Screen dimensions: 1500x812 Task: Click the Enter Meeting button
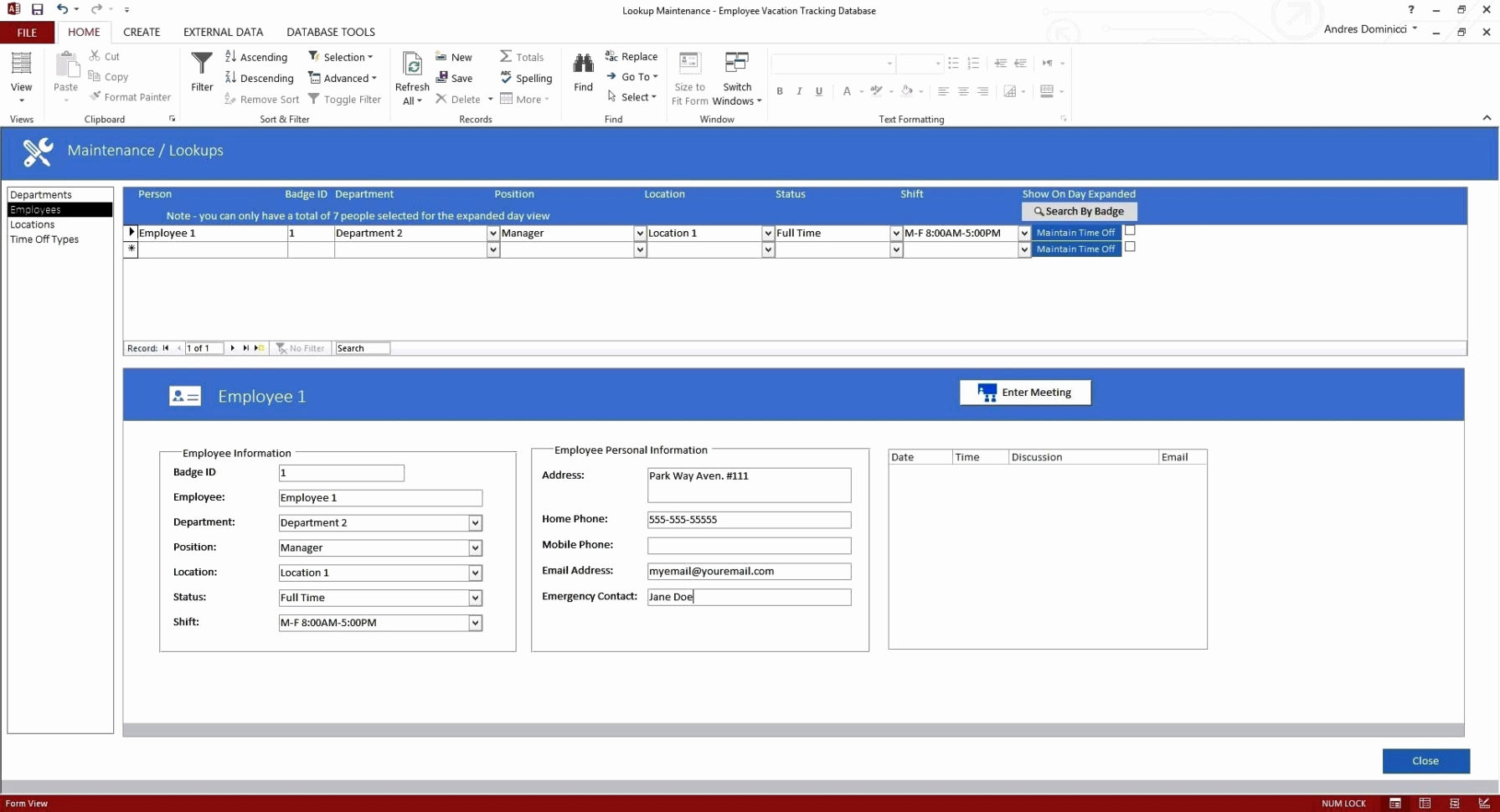(1024, 392)
